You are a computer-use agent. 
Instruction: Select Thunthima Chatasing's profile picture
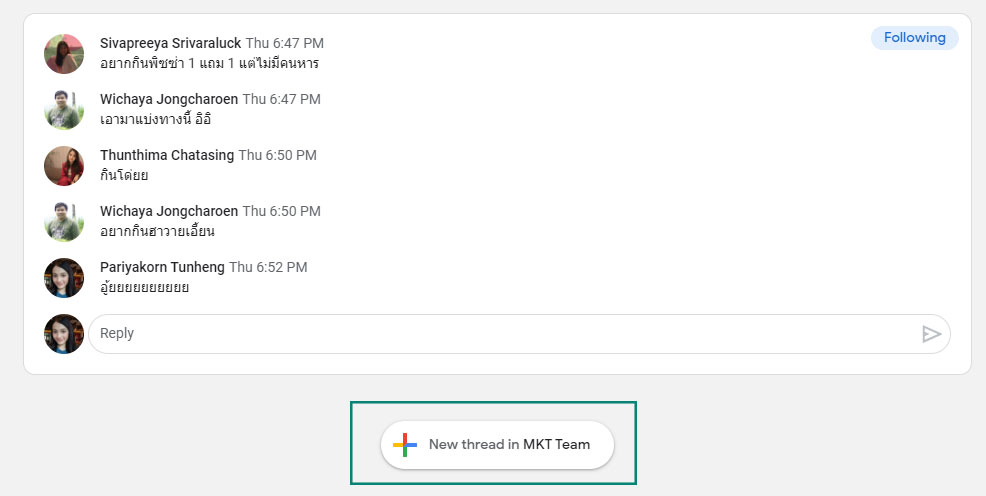(x=64, y=166)
